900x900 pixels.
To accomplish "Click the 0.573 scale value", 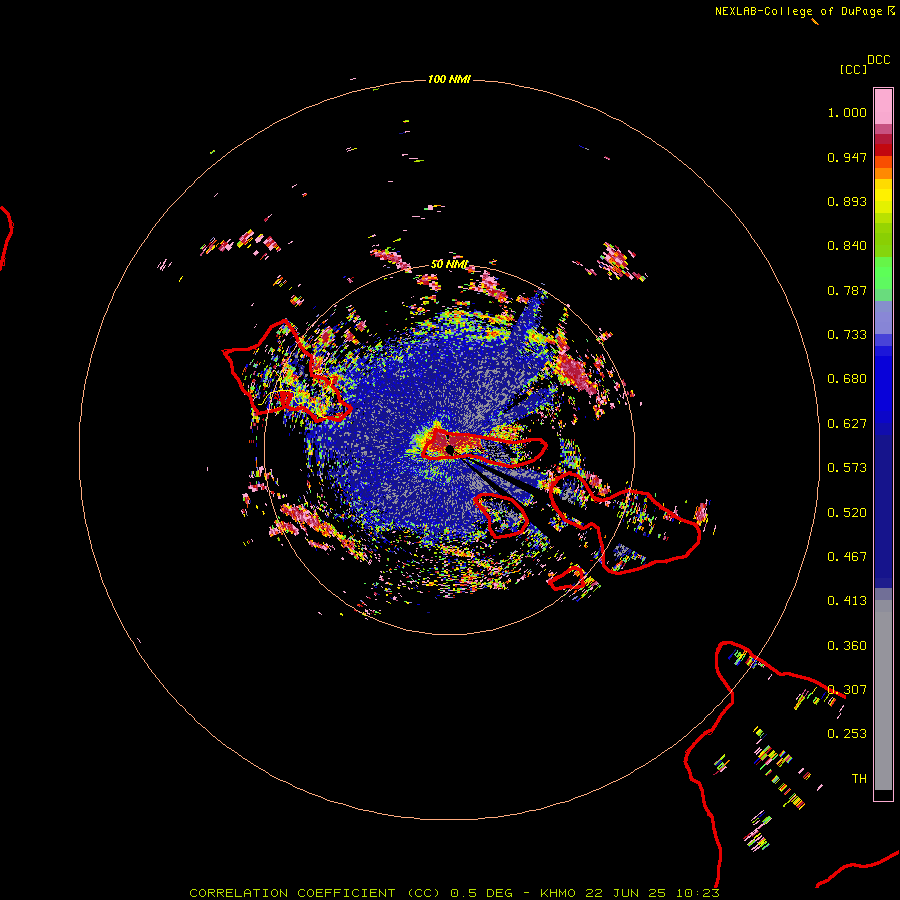I will tap(847, 468).
